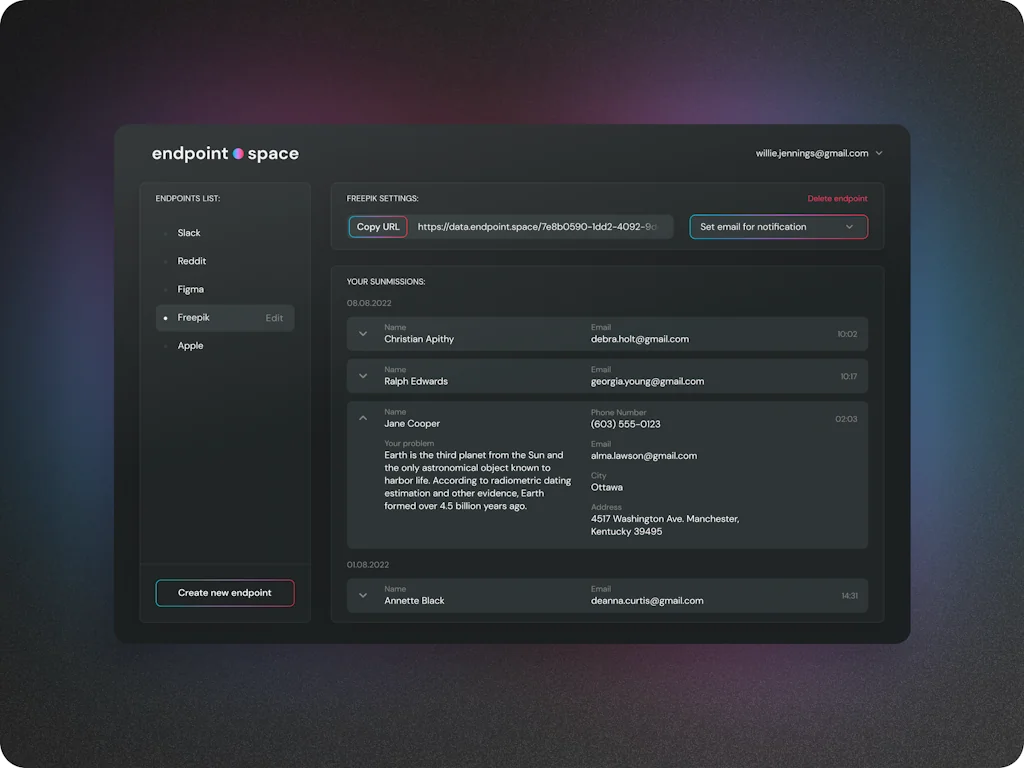Select the Slack endpoint
Image resolution: width=1024 pixels, height=768 pixels.
click(188, 233)
